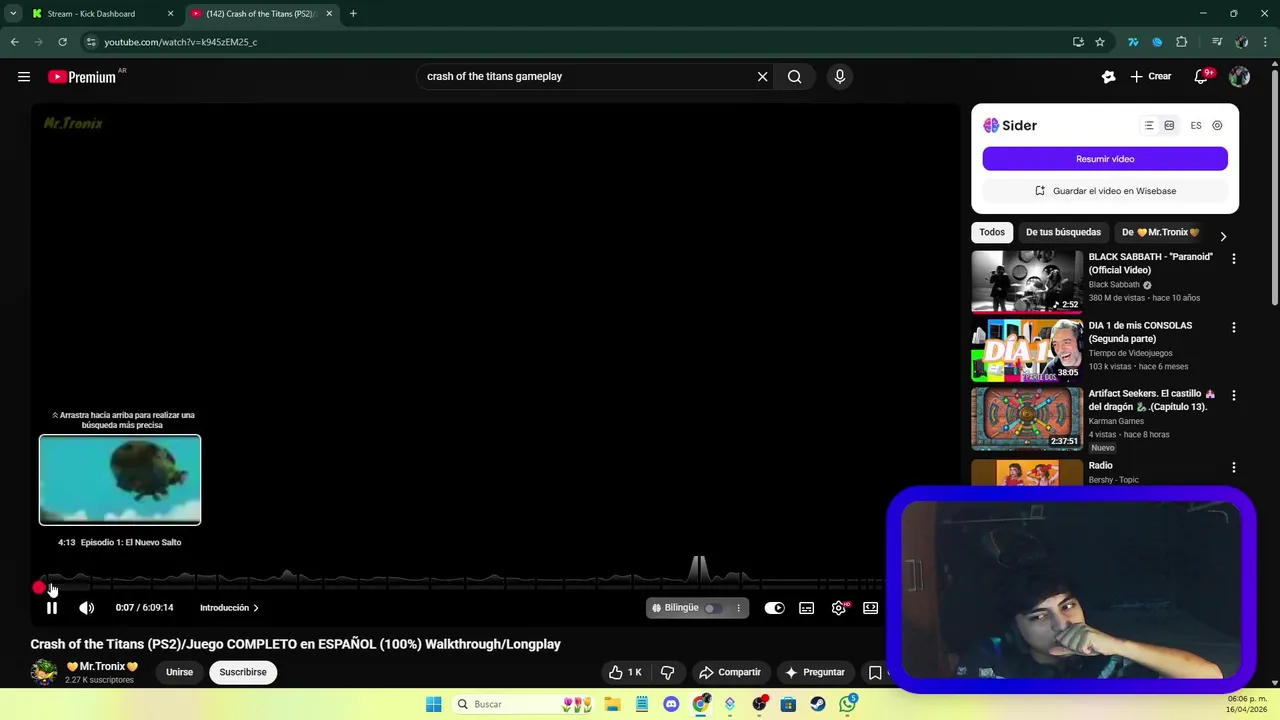
Task: Open Chrome tab search dropdown arrow
Action: click(13, 14)
